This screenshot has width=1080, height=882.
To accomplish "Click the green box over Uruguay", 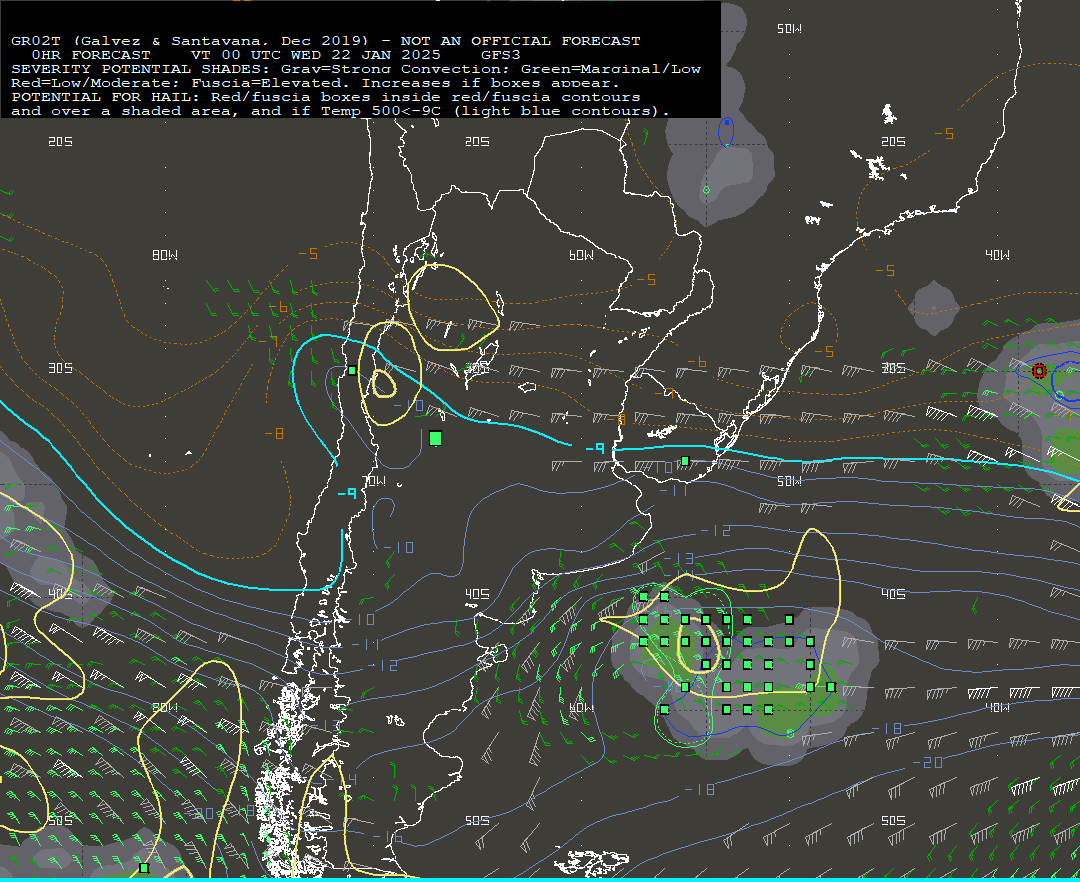I will [x=685, y=461].
